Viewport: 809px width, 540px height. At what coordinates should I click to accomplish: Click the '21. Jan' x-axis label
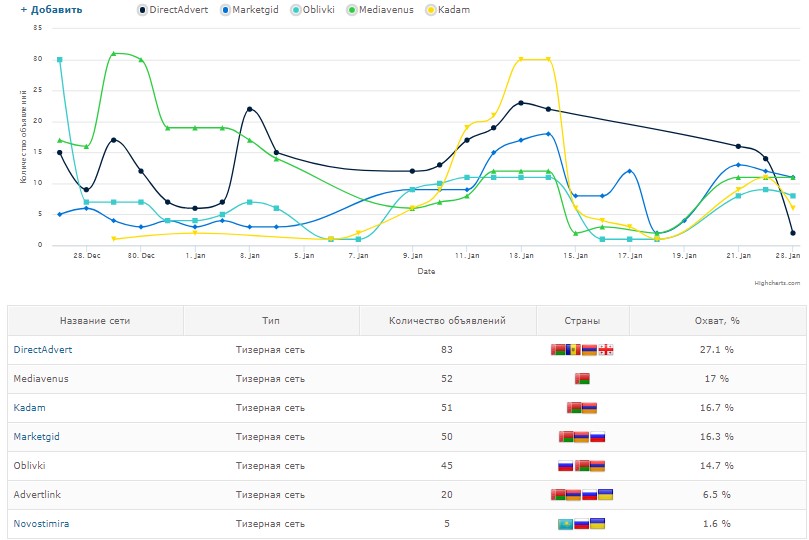(x=739, y=255)
